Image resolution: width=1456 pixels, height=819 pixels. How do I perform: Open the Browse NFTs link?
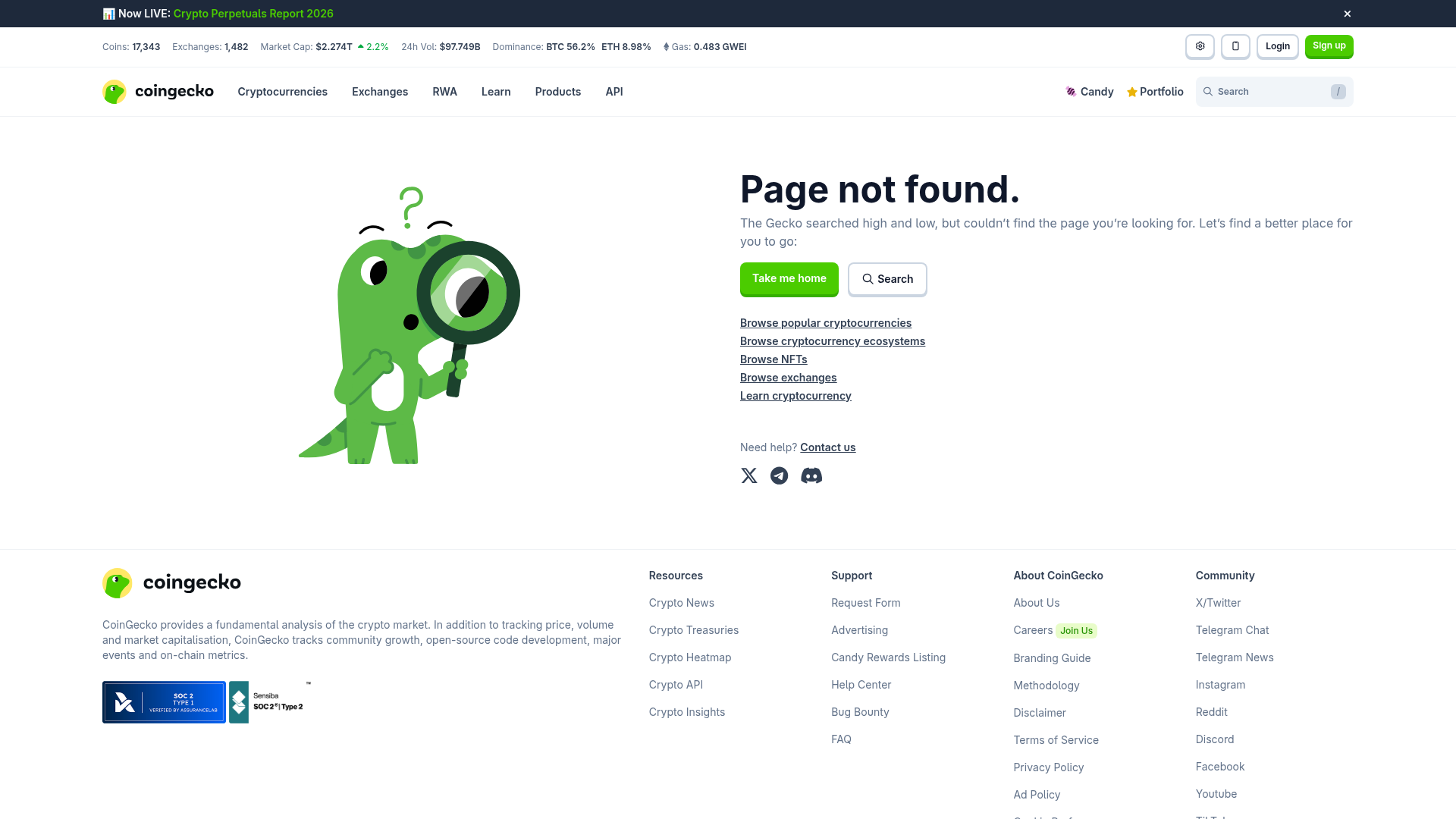tap(773, 359)
